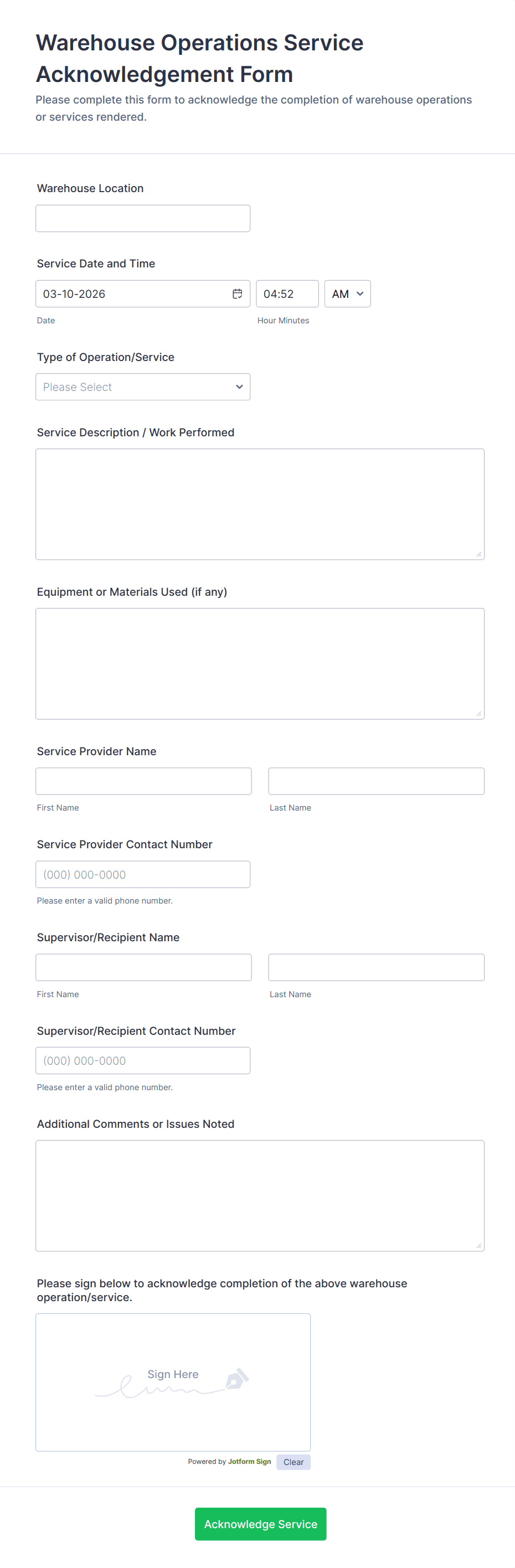The image size is (515, 1568).
Task: Click Service Provider Last Name field
Action: tap(376, 781)
